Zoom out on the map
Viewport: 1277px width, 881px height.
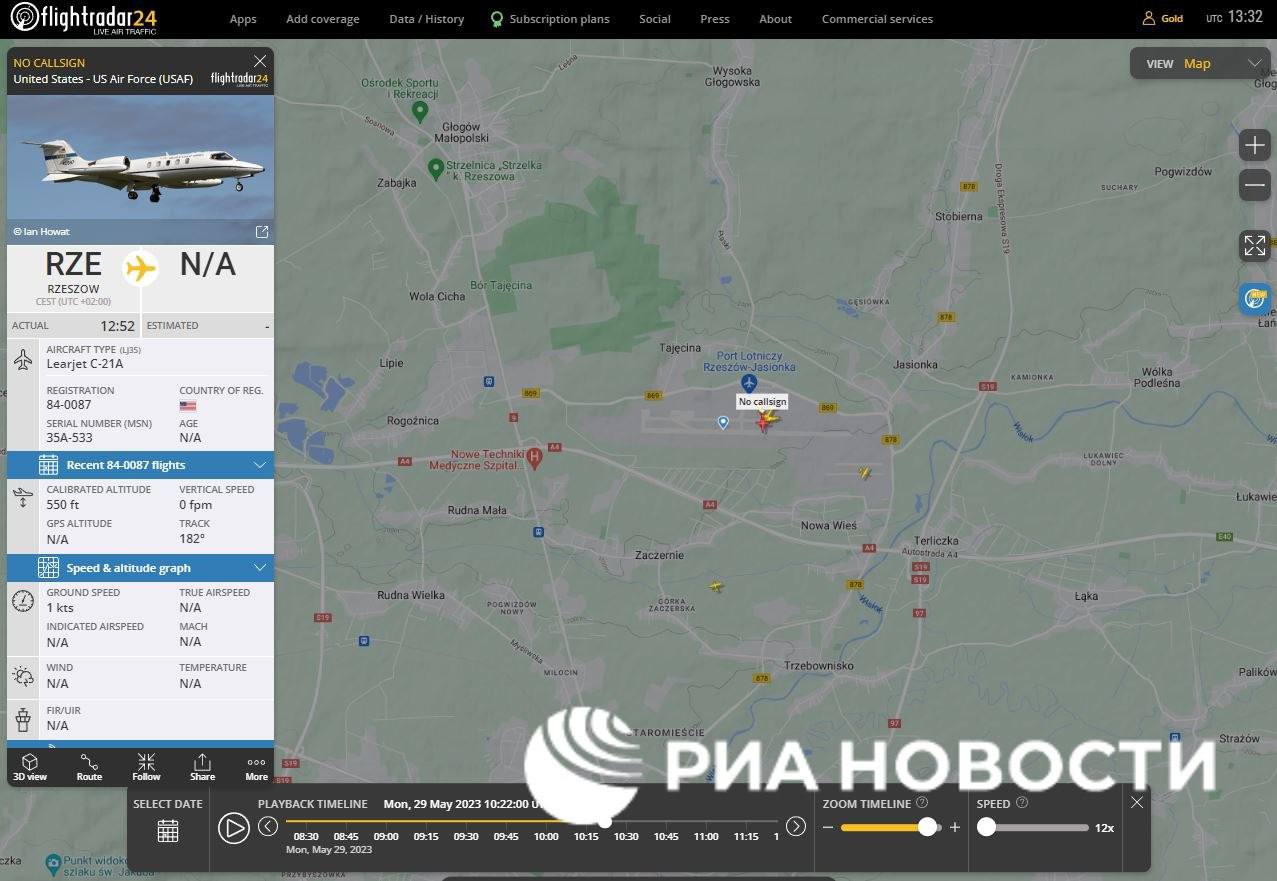point(1254,186)
